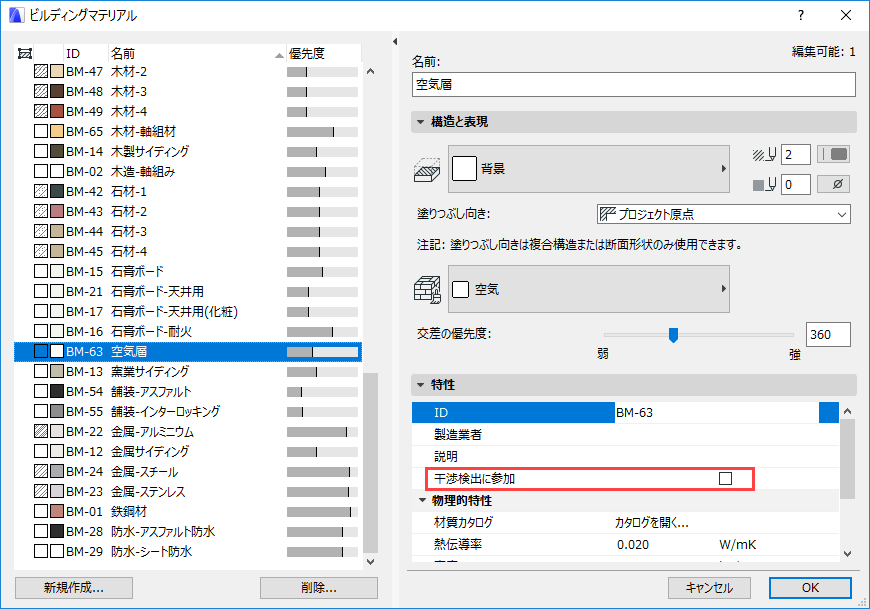Click the fill pattern column header icon
The width and height of the screenshot is (870, 609).
click(x=22, y=53)
